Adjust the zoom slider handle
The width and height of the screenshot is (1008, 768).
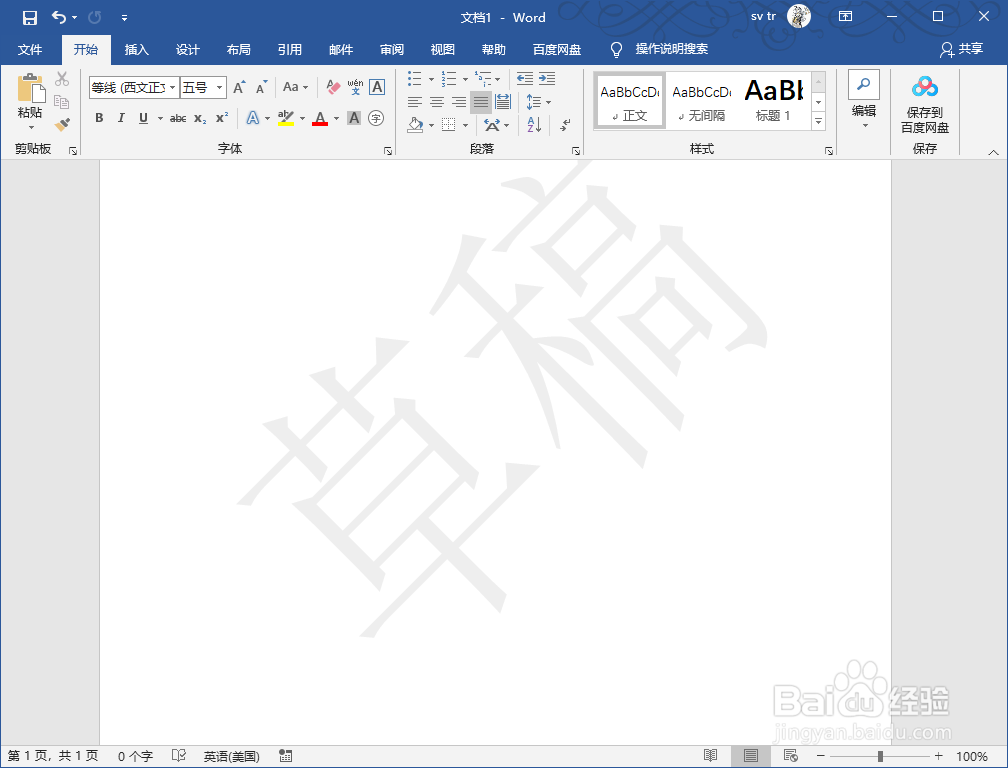coord(880,756)
